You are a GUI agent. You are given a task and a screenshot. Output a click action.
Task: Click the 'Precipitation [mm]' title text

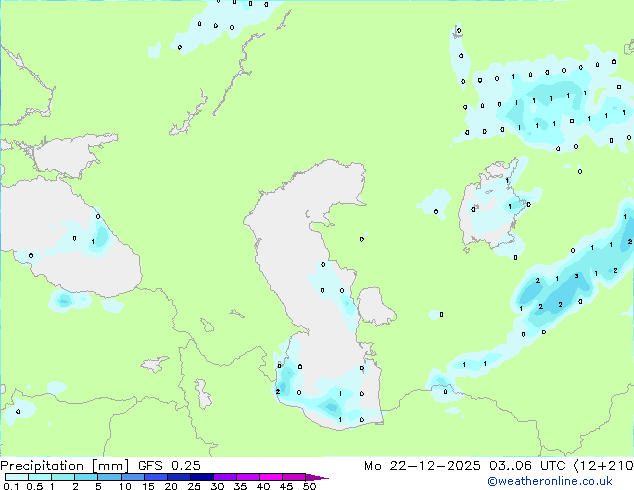point(64,466)
